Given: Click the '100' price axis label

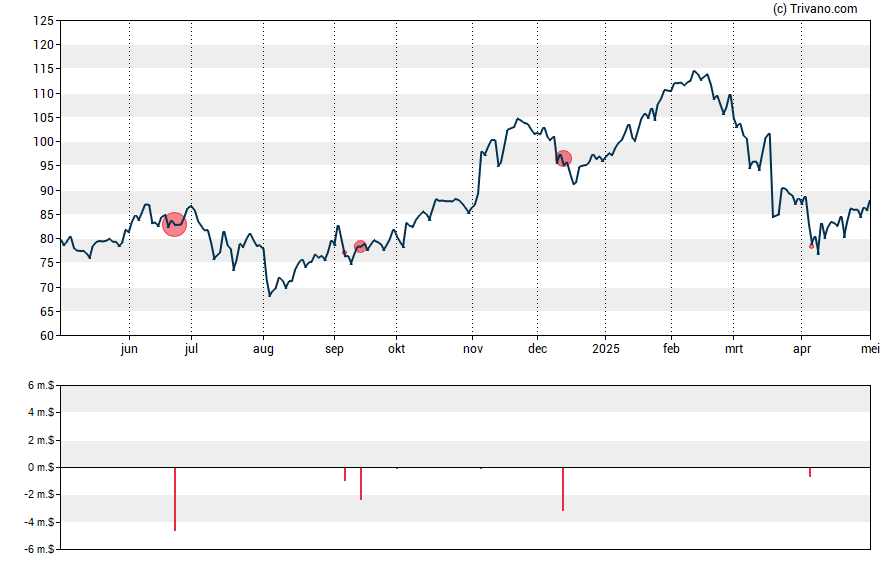Looking at the screenshot, I should (x=44, y=142).
